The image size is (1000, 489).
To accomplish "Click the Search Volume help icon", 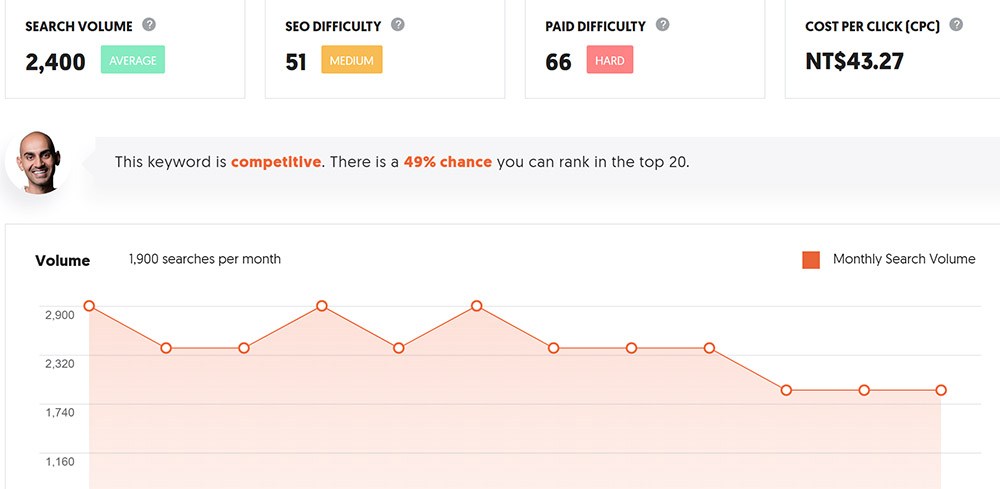I will point(149,25).
